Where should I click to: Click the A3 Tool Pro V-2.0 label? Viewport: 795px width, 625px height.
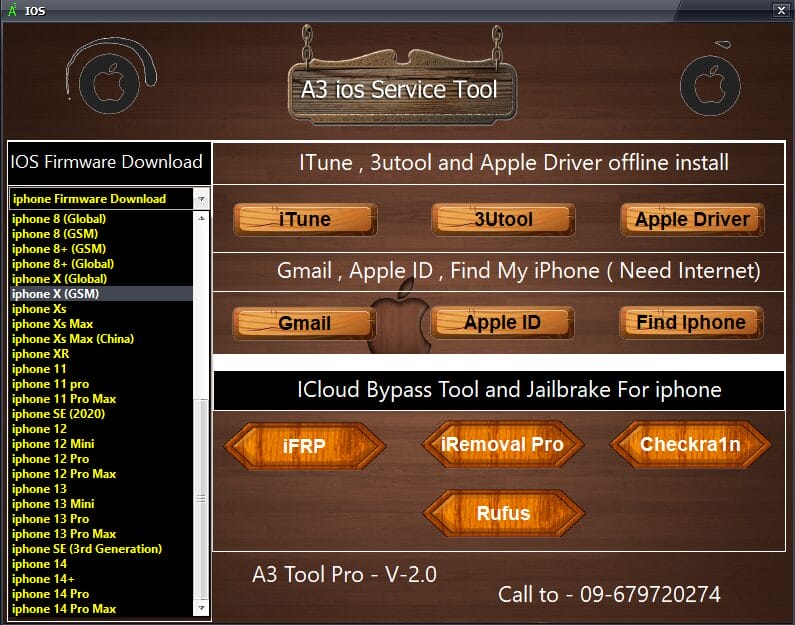344,575
